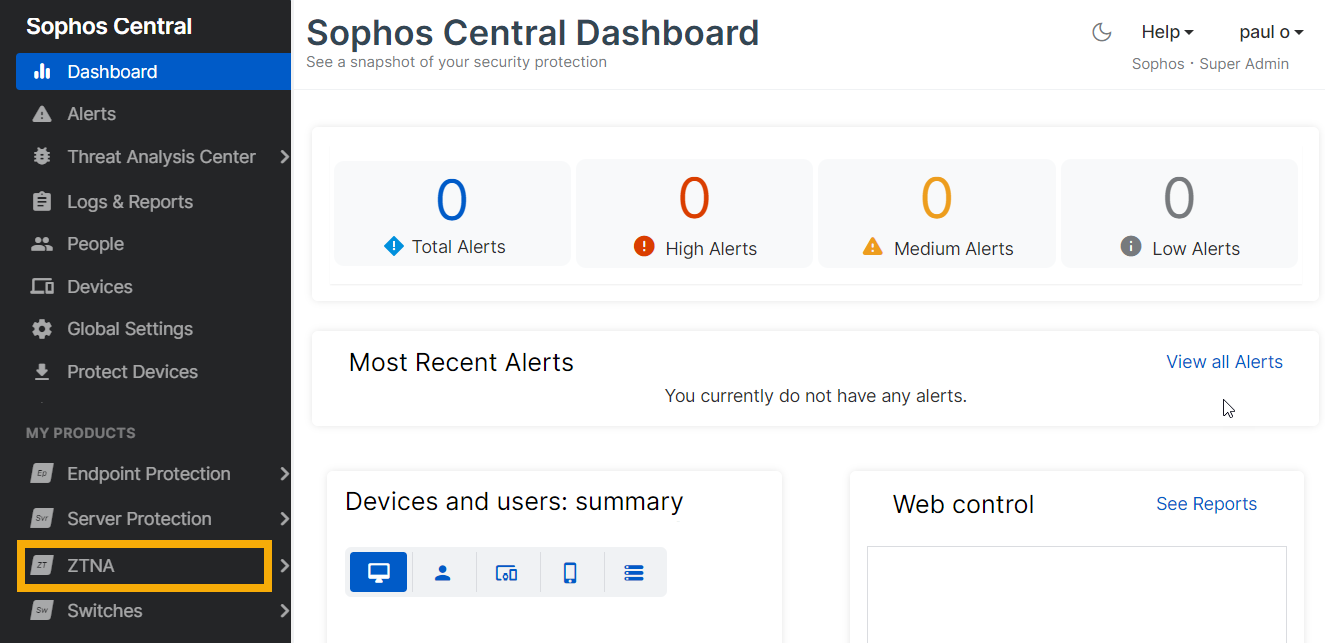Toggle dark mode with the moon icon
Image resolution: width=1325 pixels, height=643 pixels.
click(x=1101, y=33)
